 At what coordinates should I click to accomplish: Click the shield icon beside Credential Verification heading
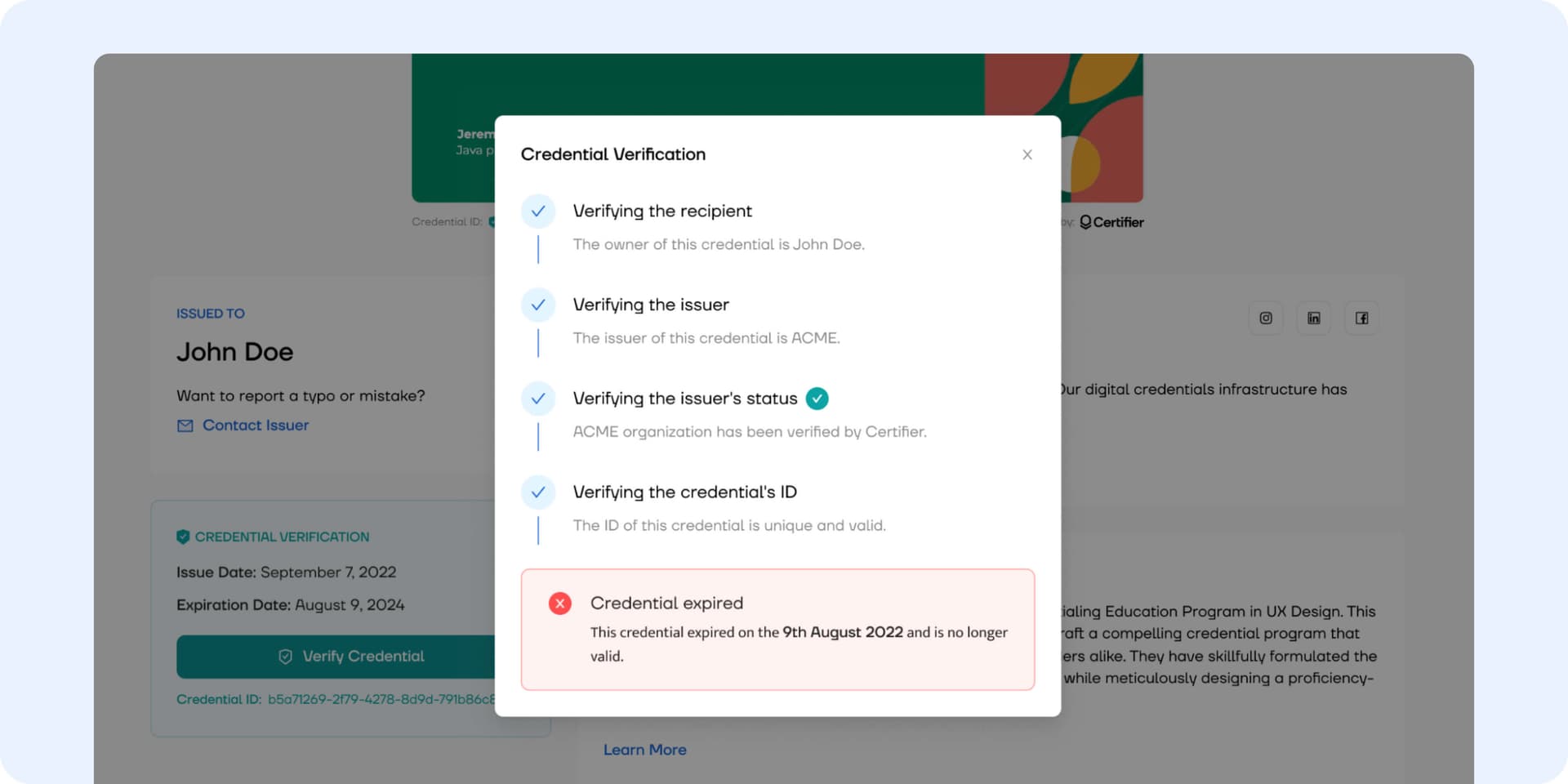[183, 537]
